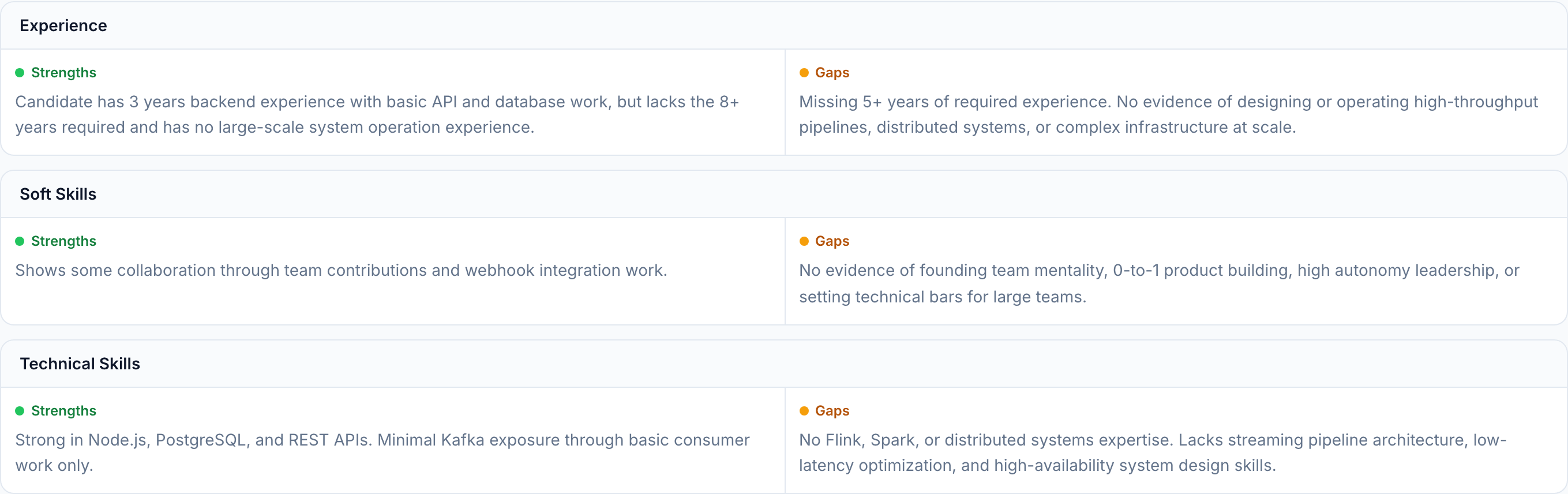
Task: Click the orange dot beside Technical Skills Gaps
Action: tap(804, 411)
